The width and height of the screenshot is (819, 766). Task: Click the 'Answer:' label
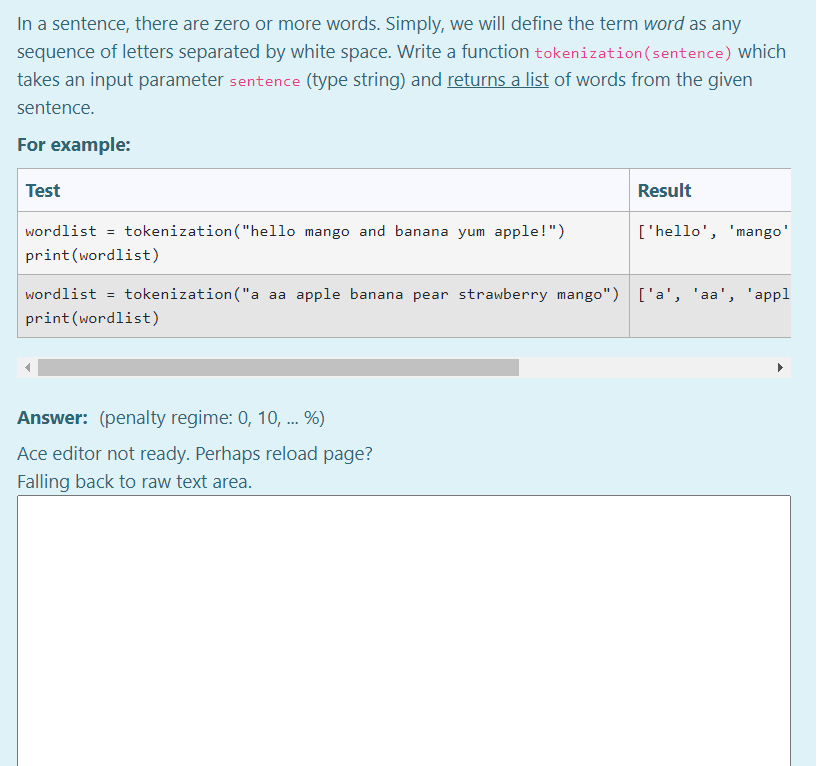[52, 418]
